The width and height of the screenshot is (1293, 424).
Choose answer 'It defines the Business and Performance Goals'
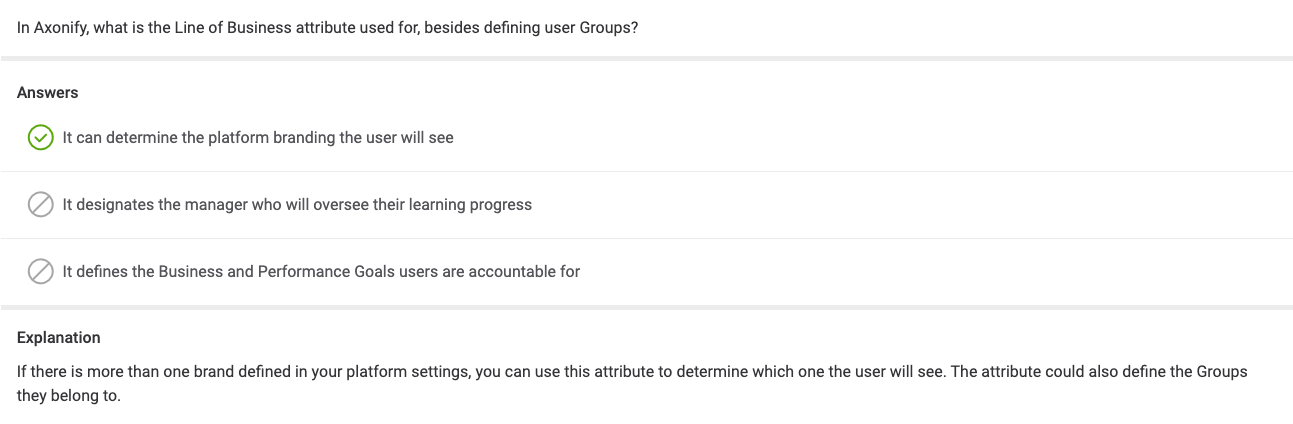[x=321, y=272]
